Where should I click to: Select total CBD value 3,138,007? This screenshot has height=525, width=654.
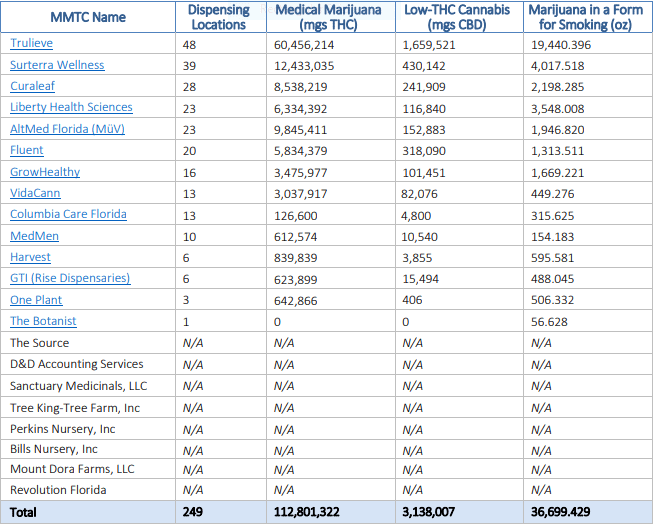tap(429, 512)
